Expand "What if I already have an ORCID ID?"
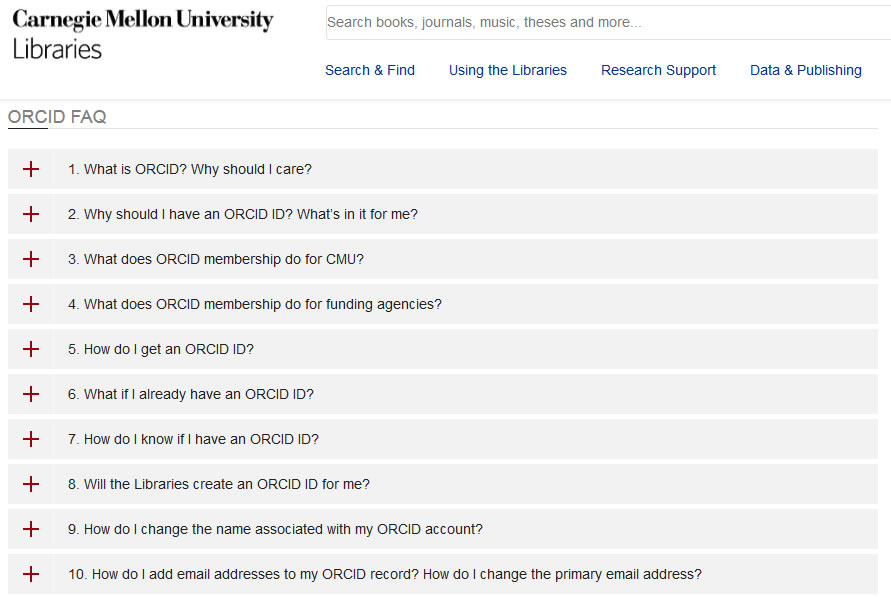891x597 pixels. pos(198,394)
